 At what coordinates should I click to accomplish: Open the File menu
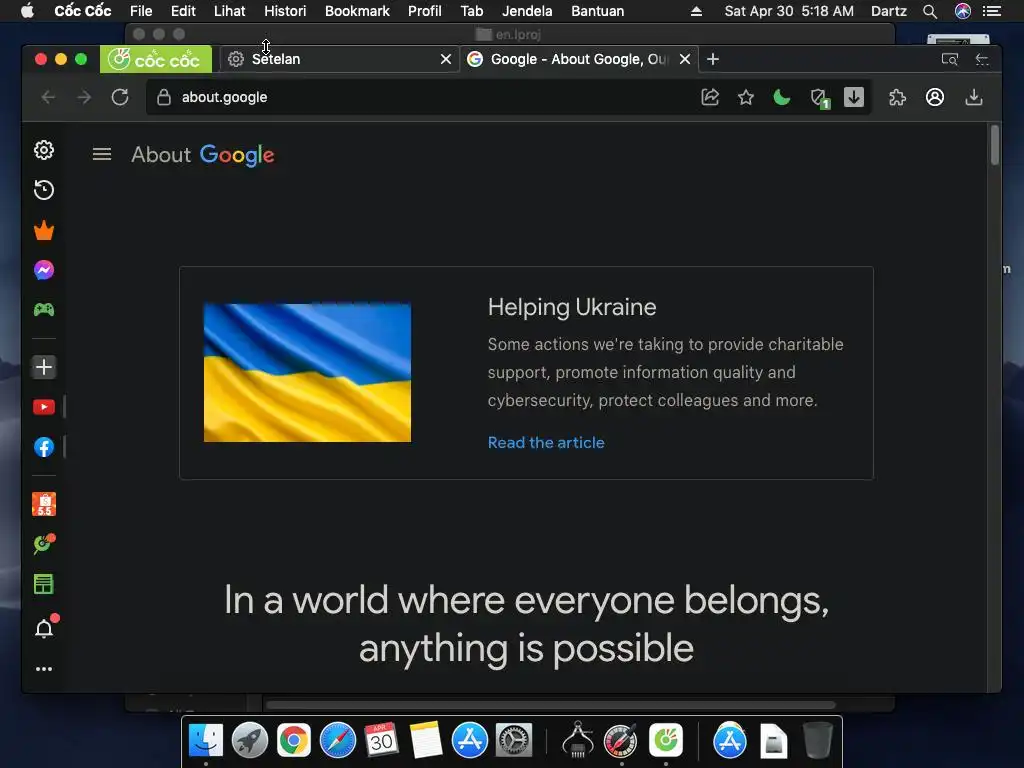point(141,11)
